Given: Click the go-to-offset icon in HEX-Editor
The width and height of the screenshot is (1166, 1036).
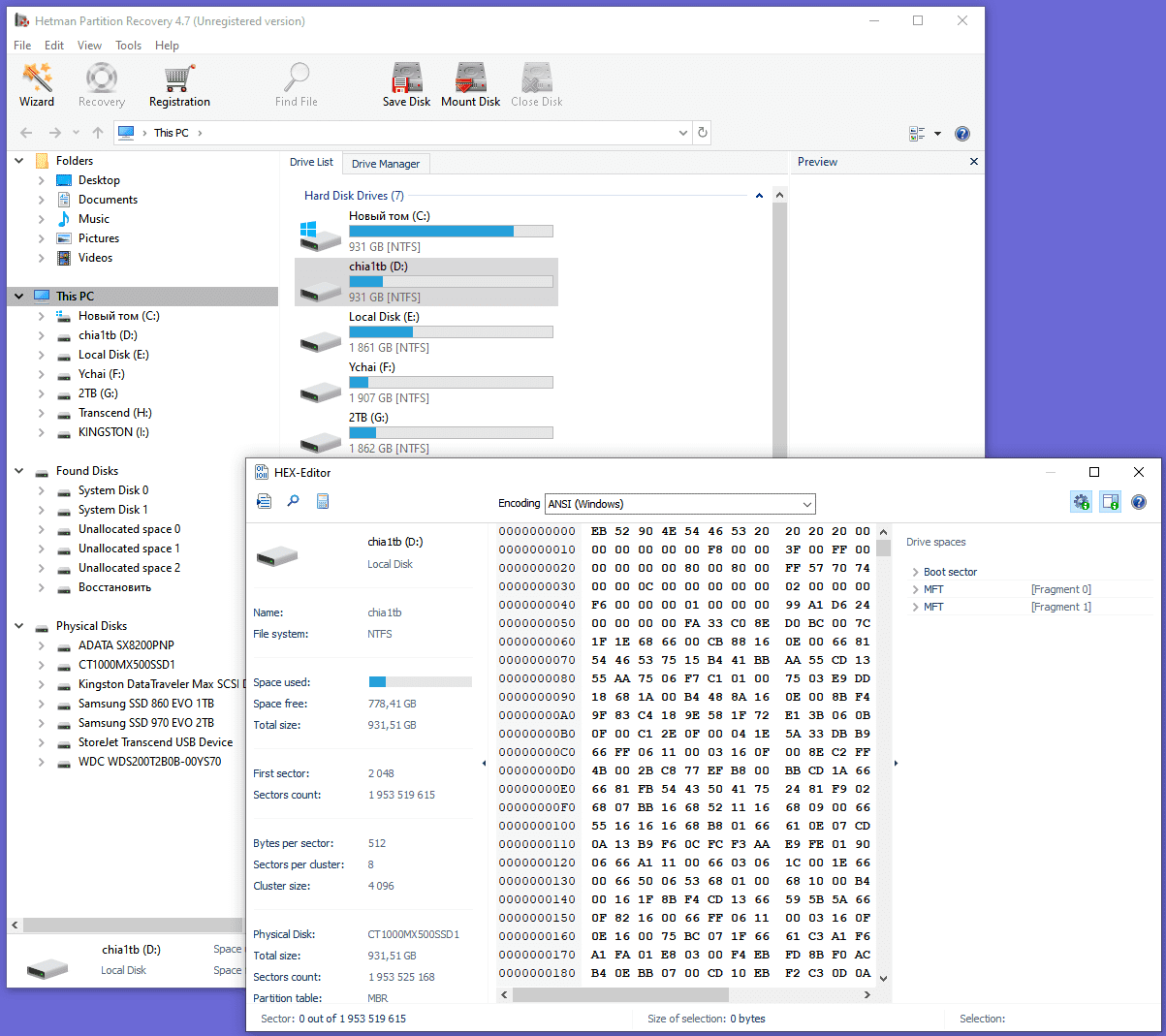Looking at the screenshot, I should pyautogui.click(x=264, y=501).
